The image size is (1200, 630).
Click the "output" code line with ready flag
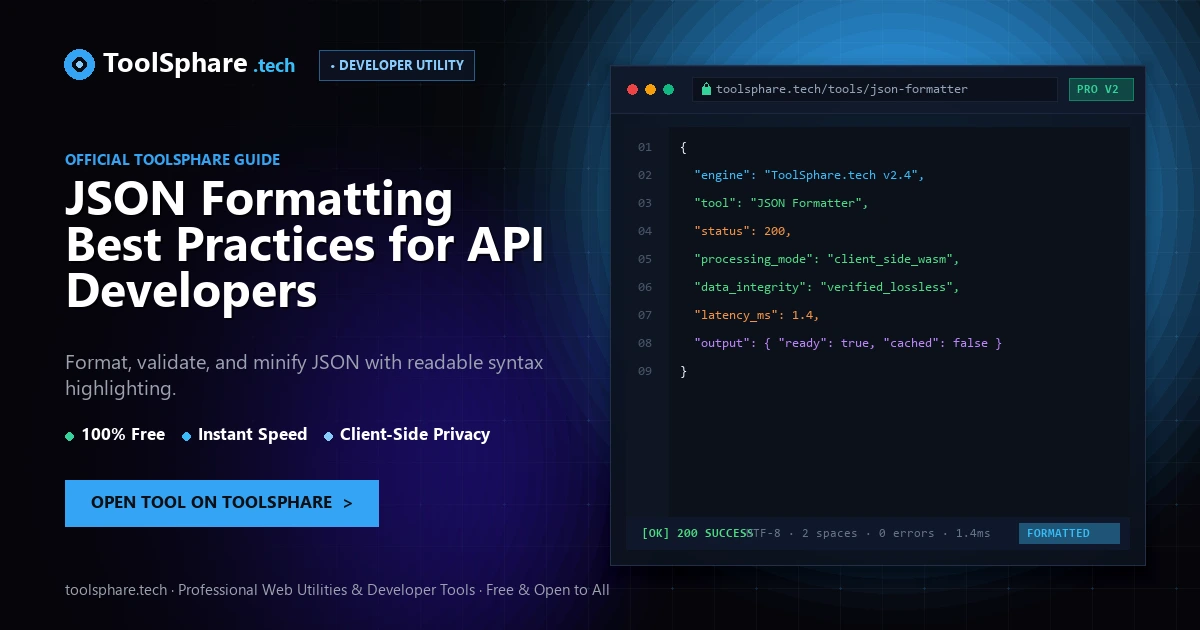coord(848,343)
